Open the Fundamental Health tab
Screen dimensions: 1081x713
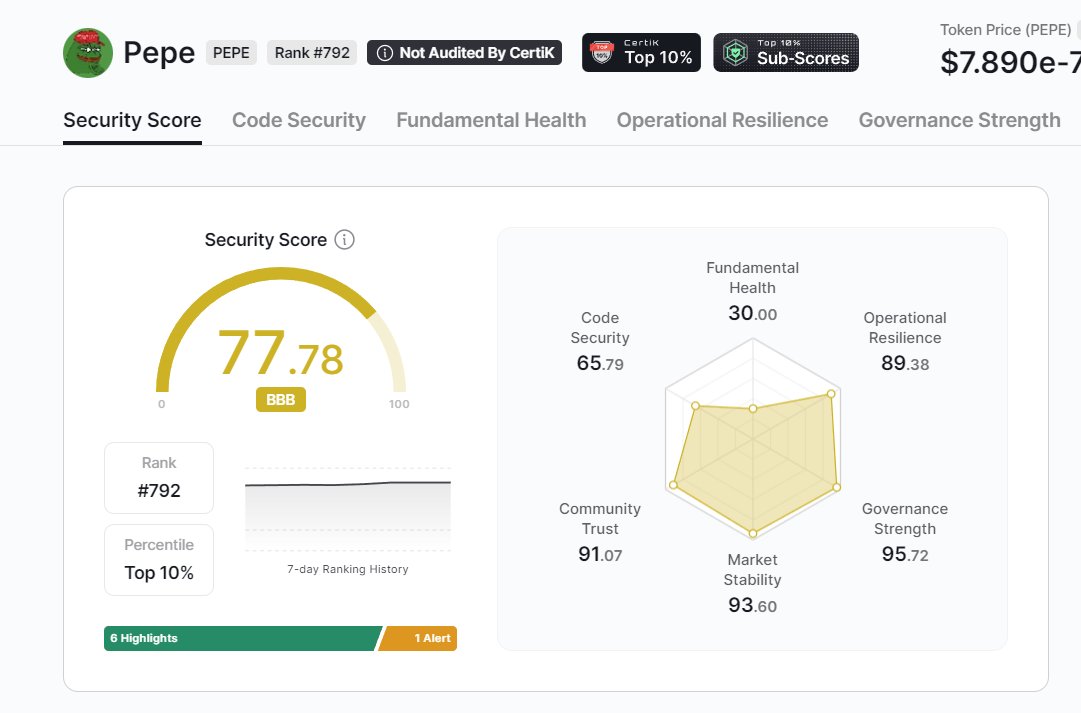(x=491, y=120)
